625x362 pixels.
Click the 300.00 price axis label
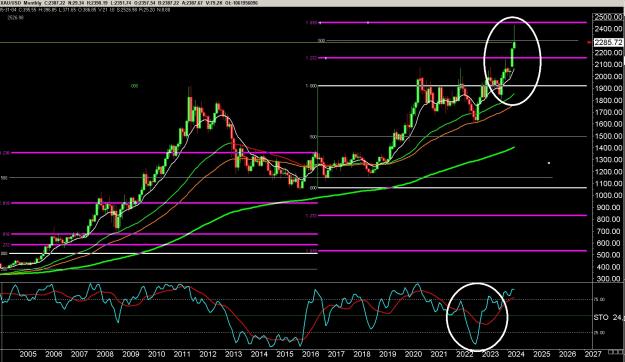click(x=610, y=279)
